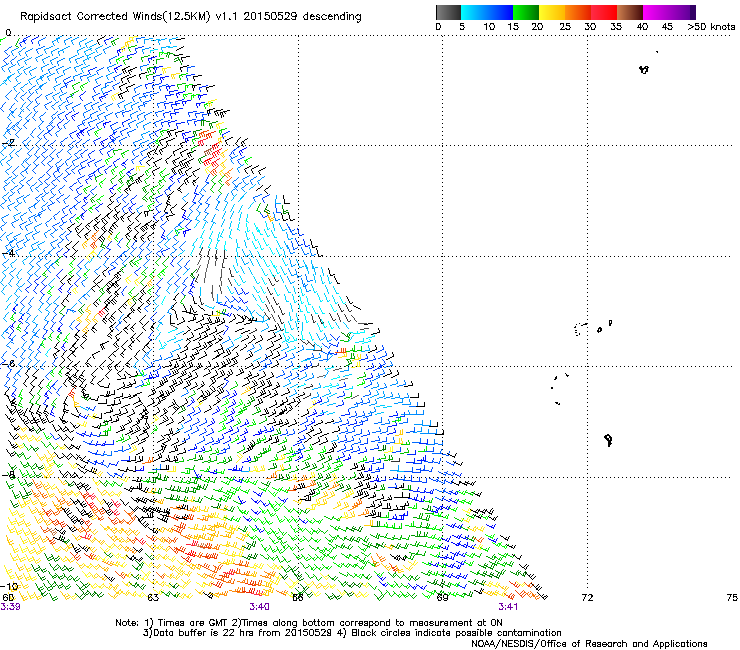Click the island outline near top right
The height and width of the screenshot is (650, 740).
pos(644,69)
